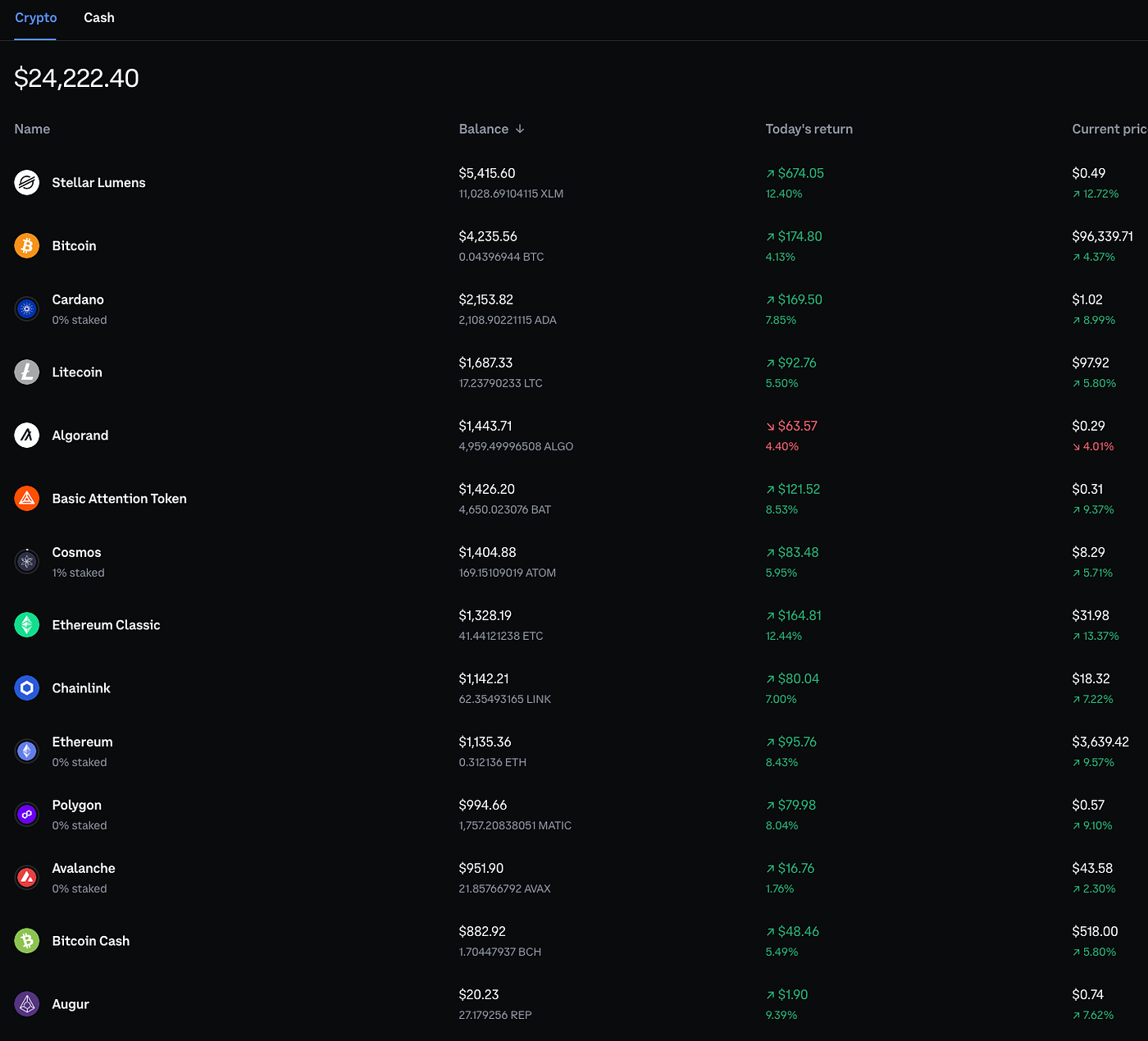Click the 0.312136 ETH amount
This screenshot has height=1041, width=1148.
point(493,762)
